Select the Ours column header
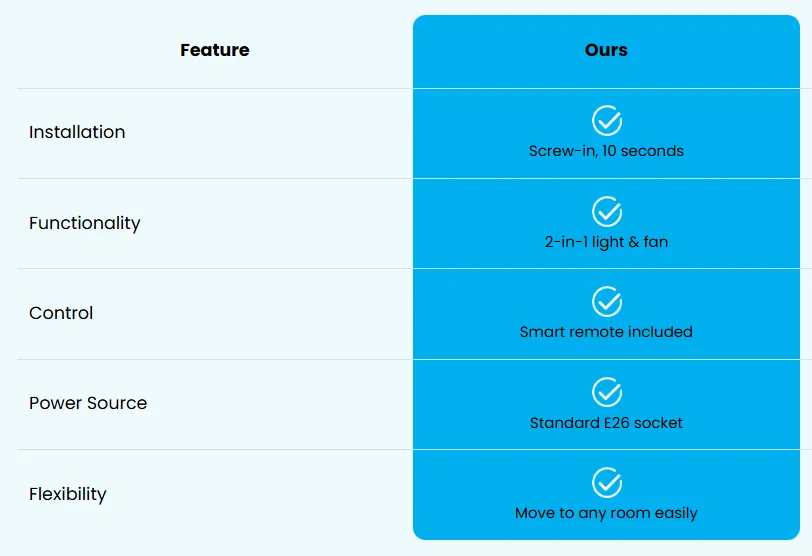Viewport: 812px width, 556px height. tap(606, 50)
